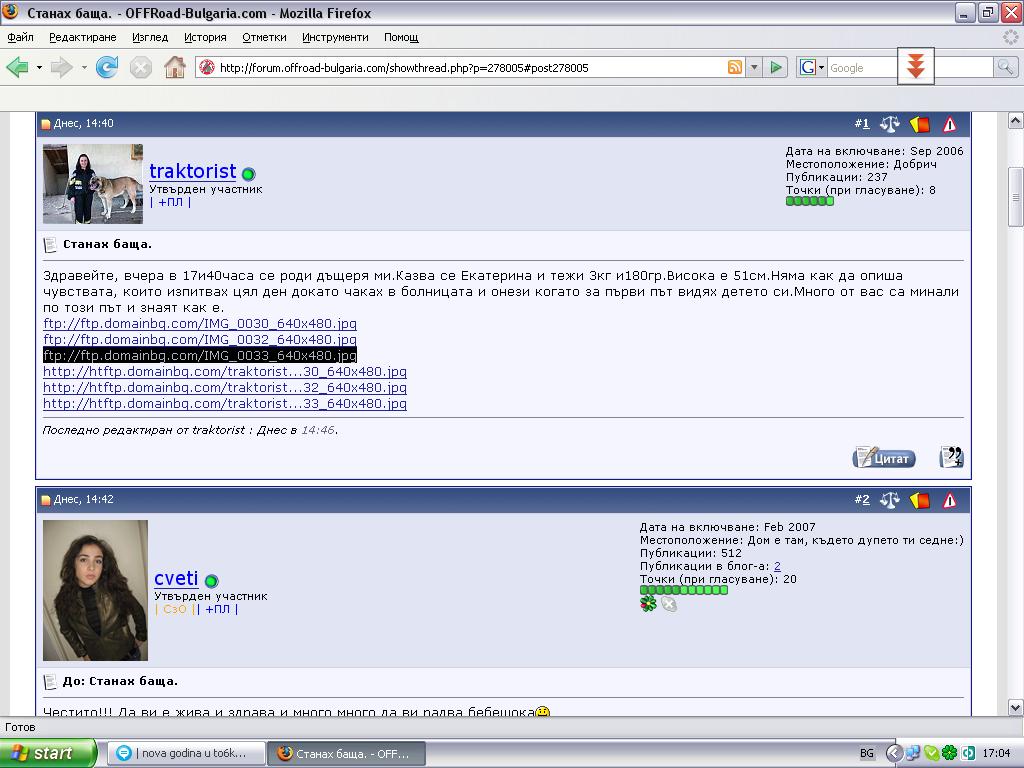
Task: Open the ftp link IMG_0030_640x480.jpg
Action: [200, 323]
